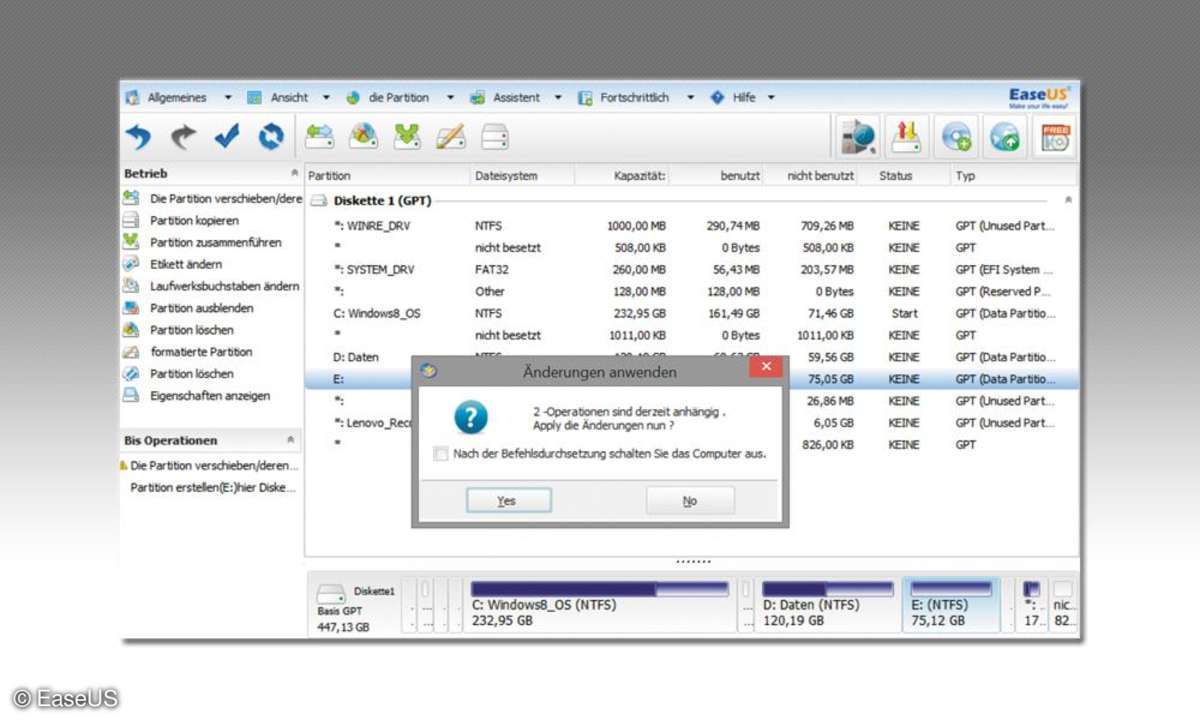The image size is (1200, 720).
Task: Click the pie-chart Delete partition toolbar icon
Action: pyautogui.click(x=363, y=136)
